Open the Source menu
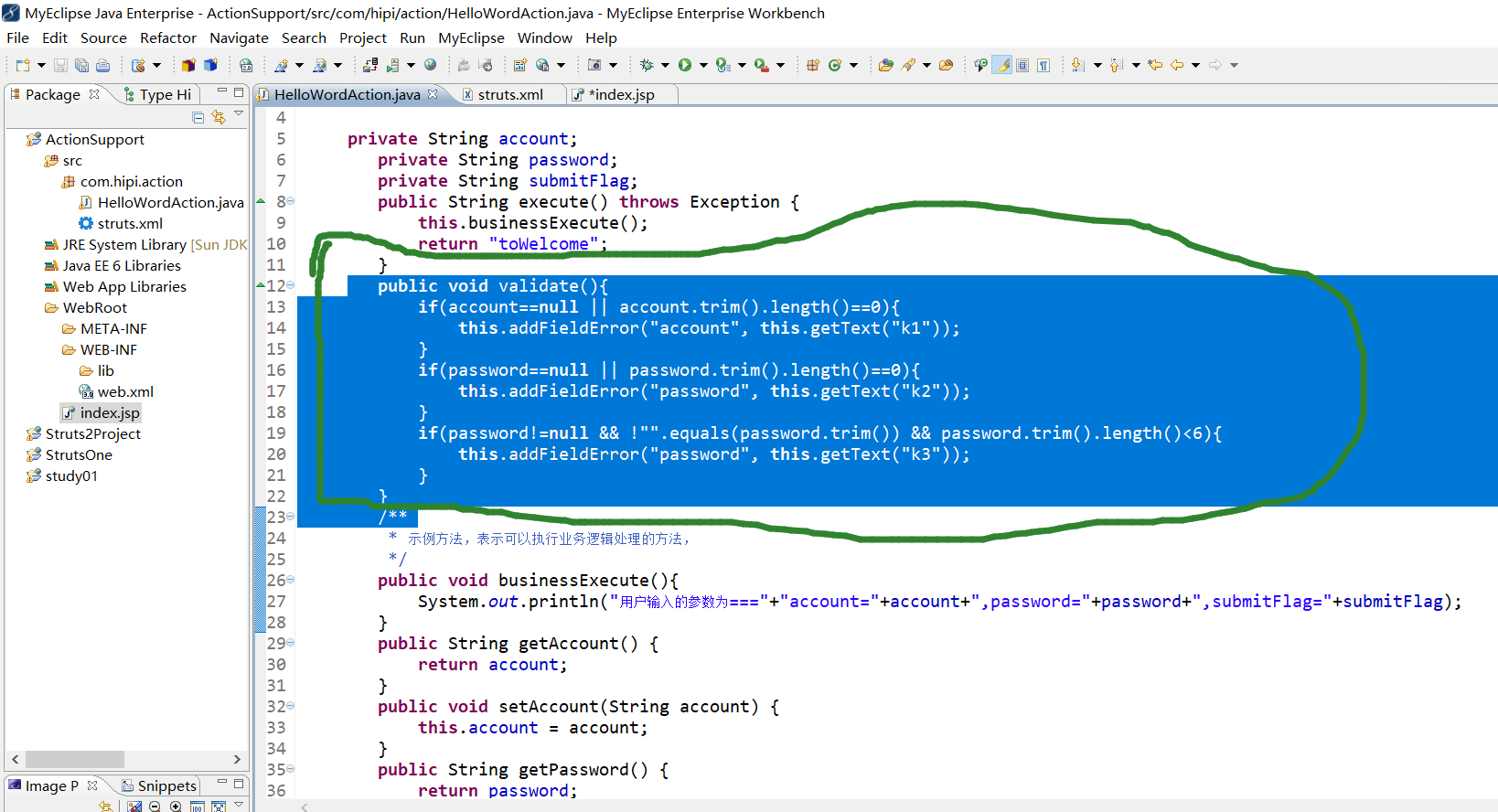1498x812 pixels. pyautogui.click(x=103, y=37)
